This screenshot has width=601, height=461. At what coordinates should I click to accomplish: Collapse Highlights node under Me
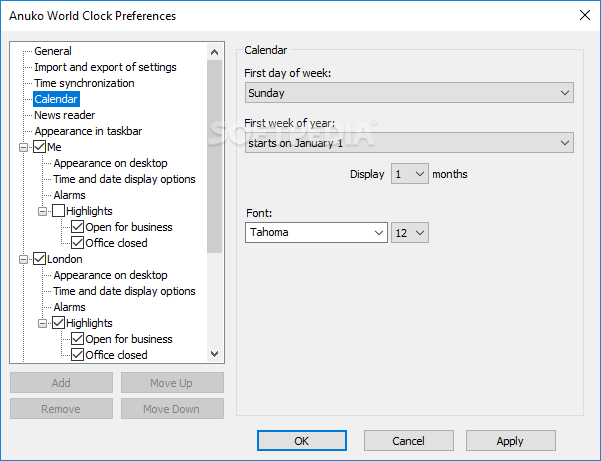click(43, 211)
